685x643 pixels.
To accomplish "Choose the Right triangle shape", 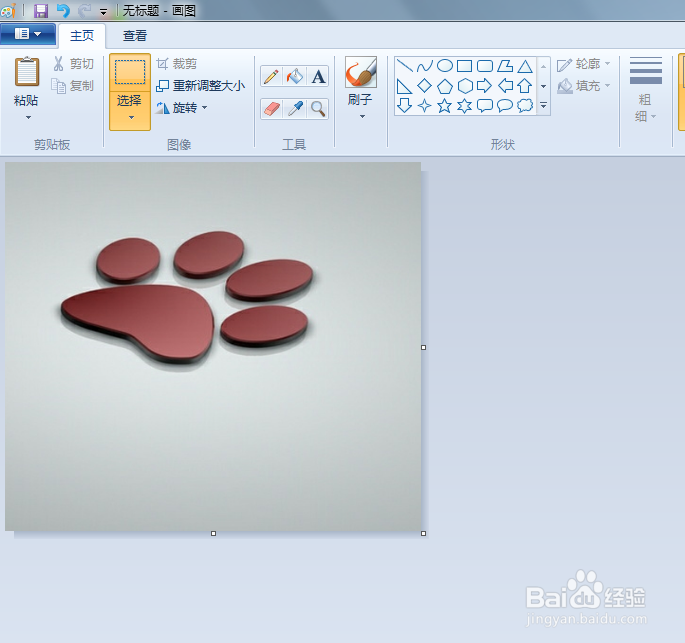I will pos(405,86).
